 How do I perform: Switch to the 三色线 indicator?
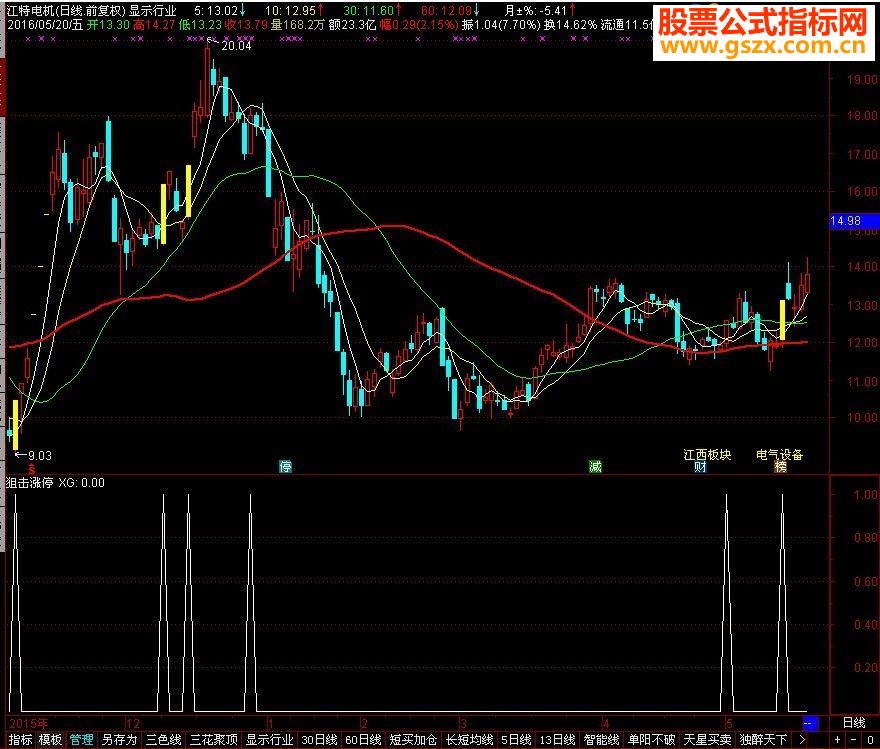pyautogui.click(x=164, y=740)
